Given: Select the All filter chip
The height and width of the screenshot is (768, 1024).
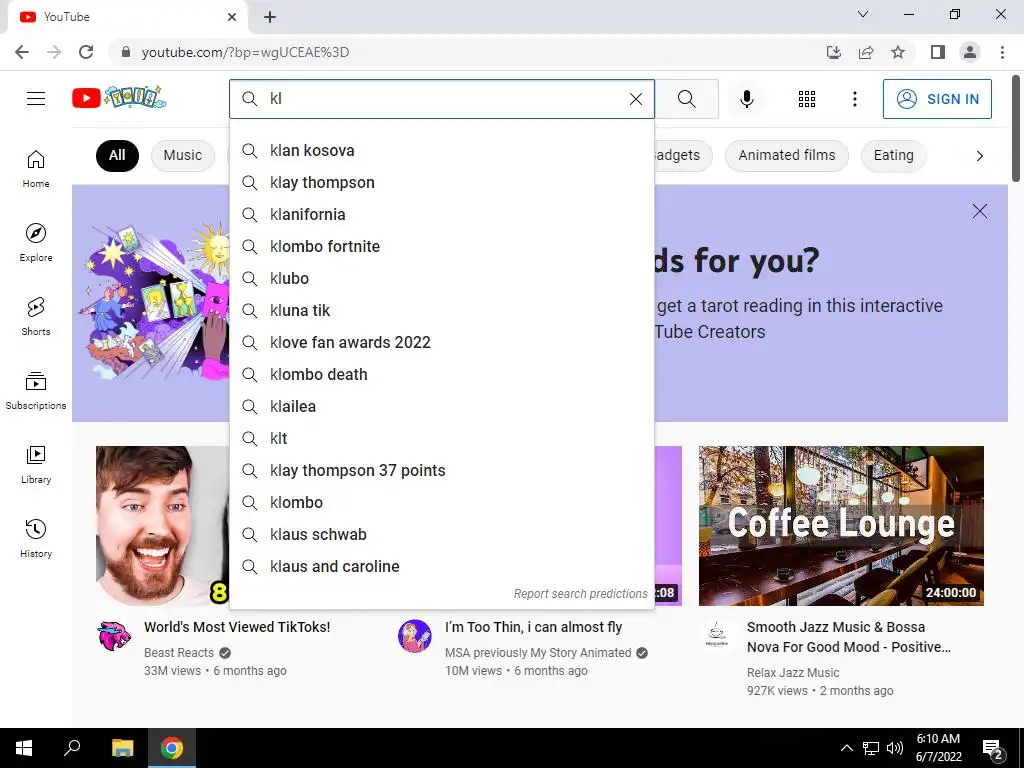Looking at the screenshot, I should tap(117, 155).
